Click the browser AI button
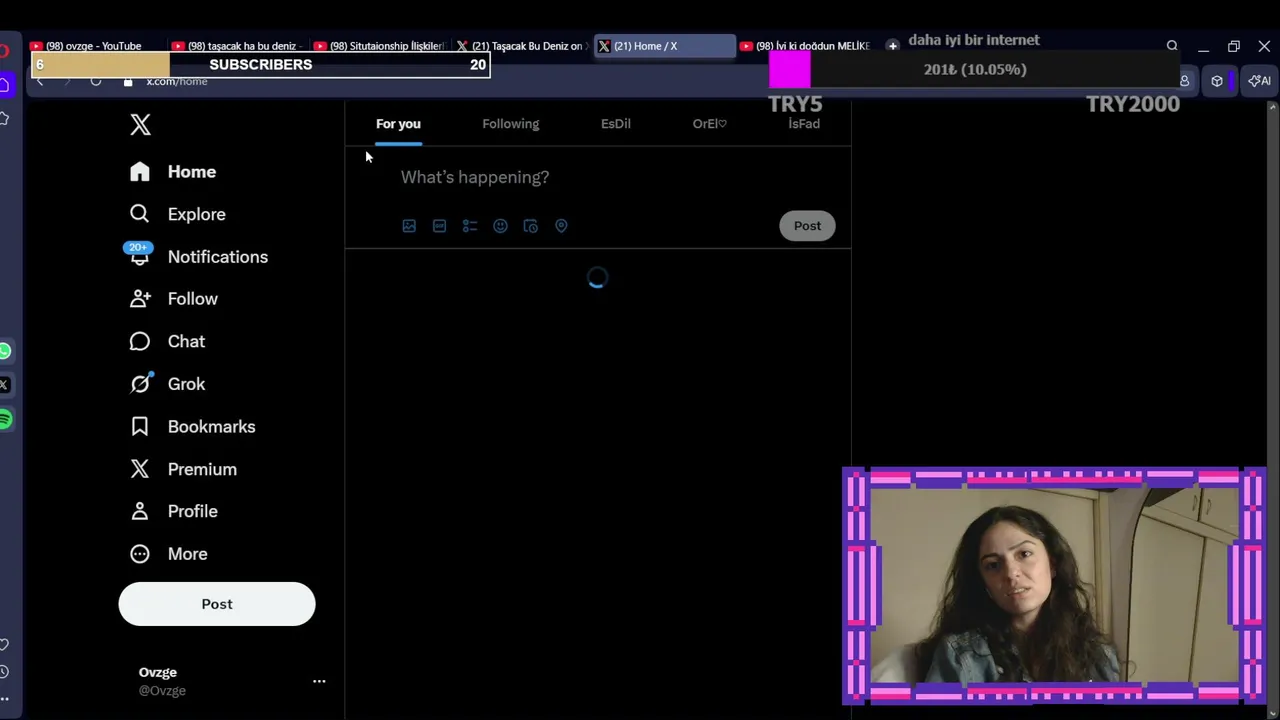This screenshot has height=720, width=1280. tap(1260, 81)
